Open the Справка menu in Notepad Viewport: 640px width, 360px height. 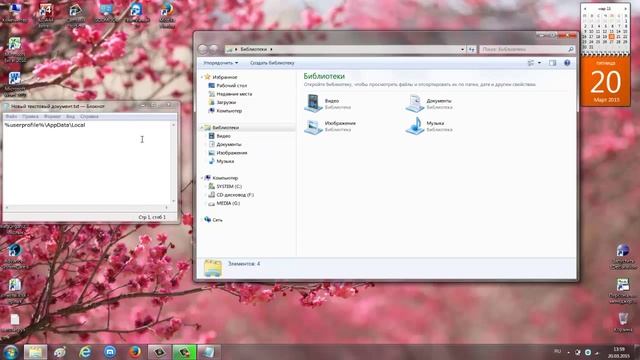89,116
